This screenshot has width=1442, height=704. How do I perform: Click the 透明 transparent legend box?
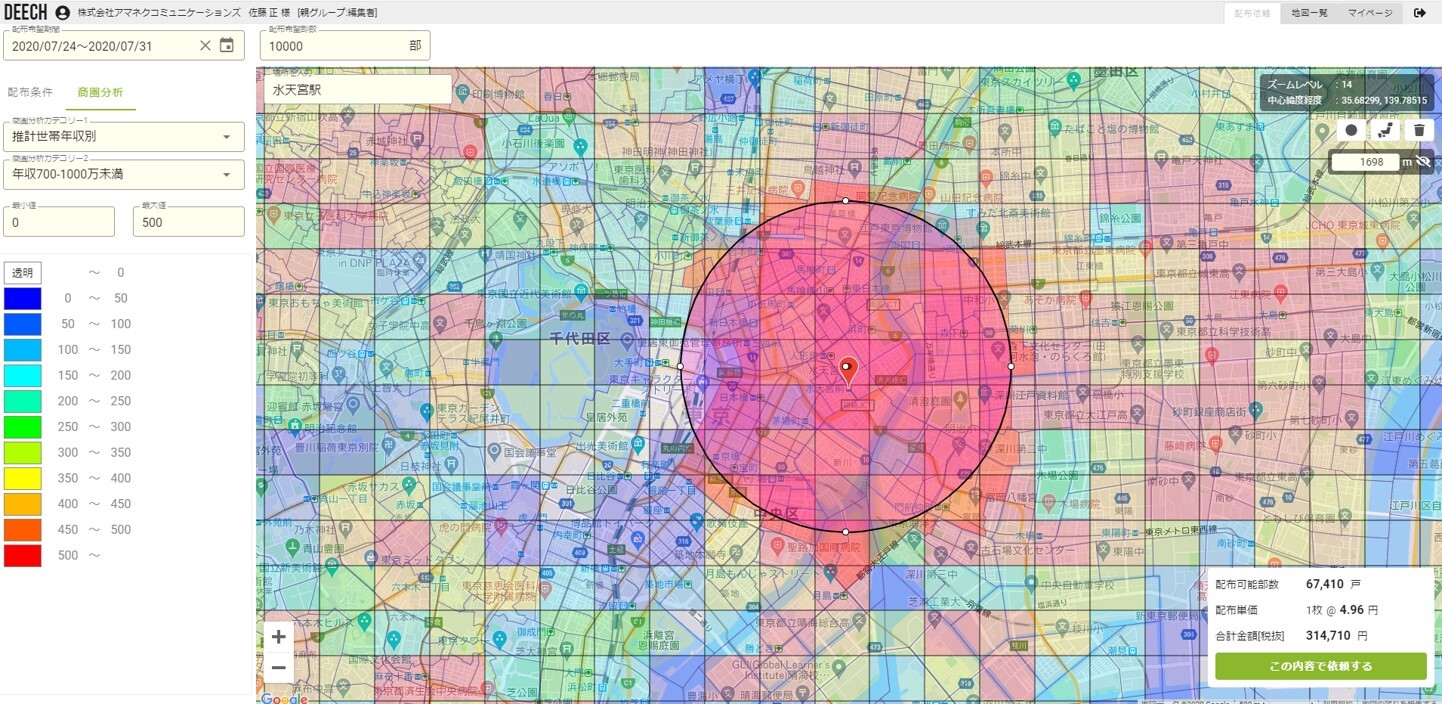click(x=22, y=272)
